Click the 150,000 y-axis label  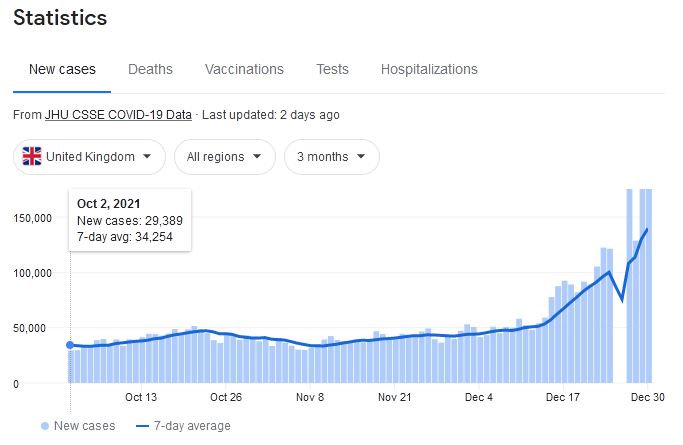pyautogui.click(x=32, y=218)
